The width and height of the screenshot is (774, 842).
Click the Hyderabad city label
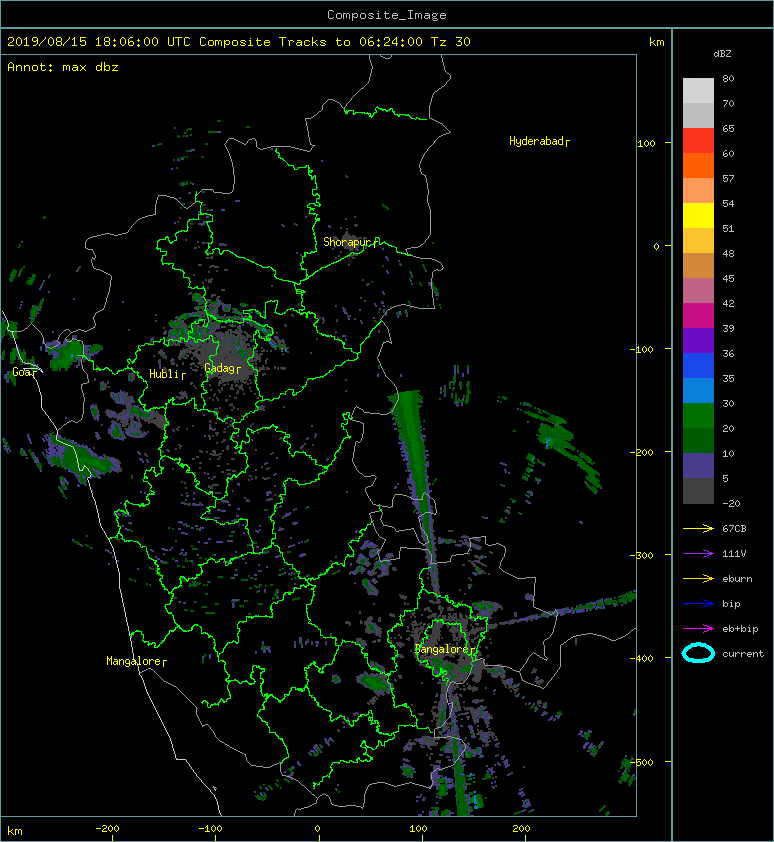pos(537,141)
